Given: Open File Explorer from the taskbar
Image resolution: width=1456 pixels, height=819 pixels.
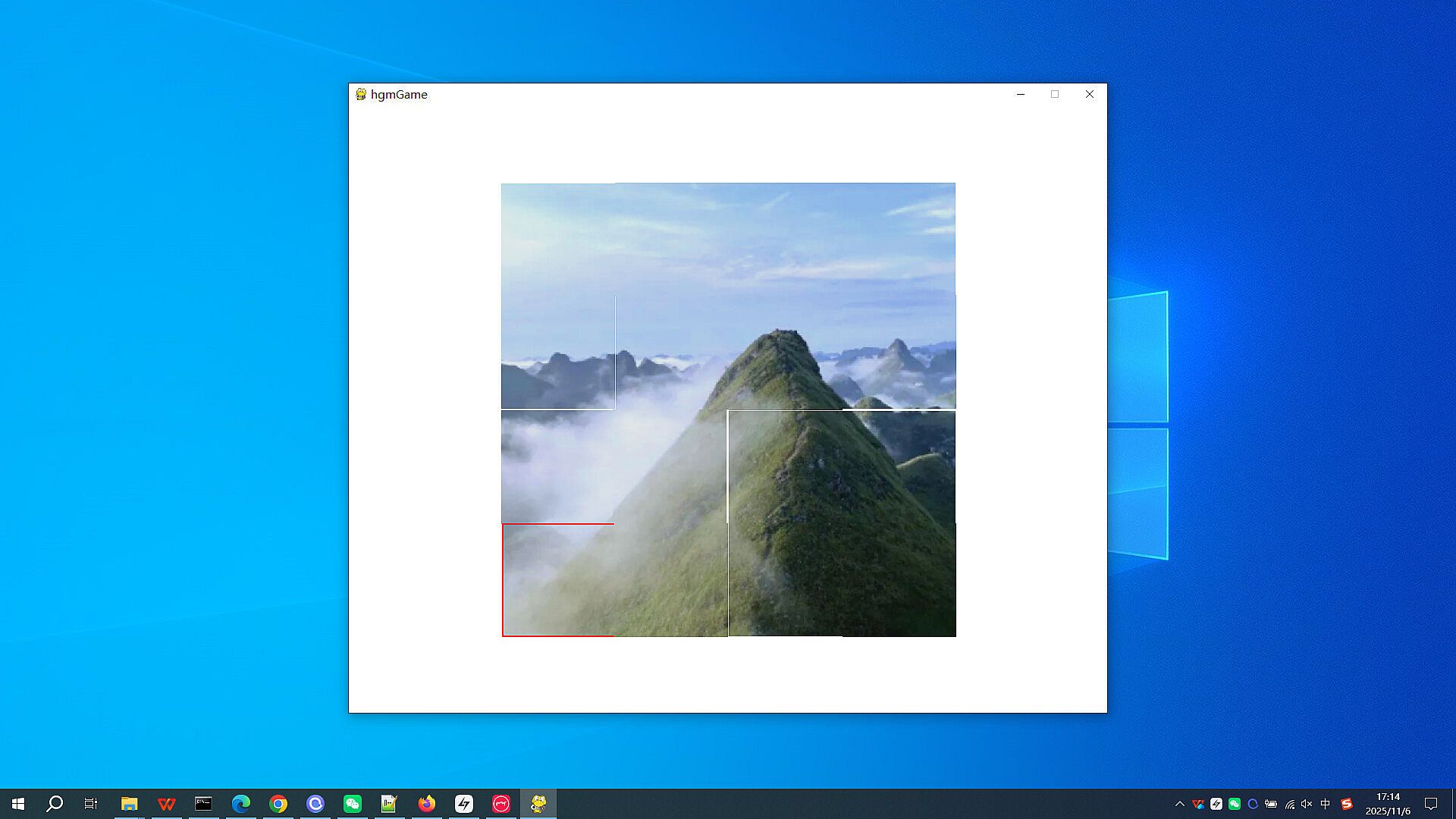Looking at the screenshot, I should pyautogui.click(x=129, y=804).
